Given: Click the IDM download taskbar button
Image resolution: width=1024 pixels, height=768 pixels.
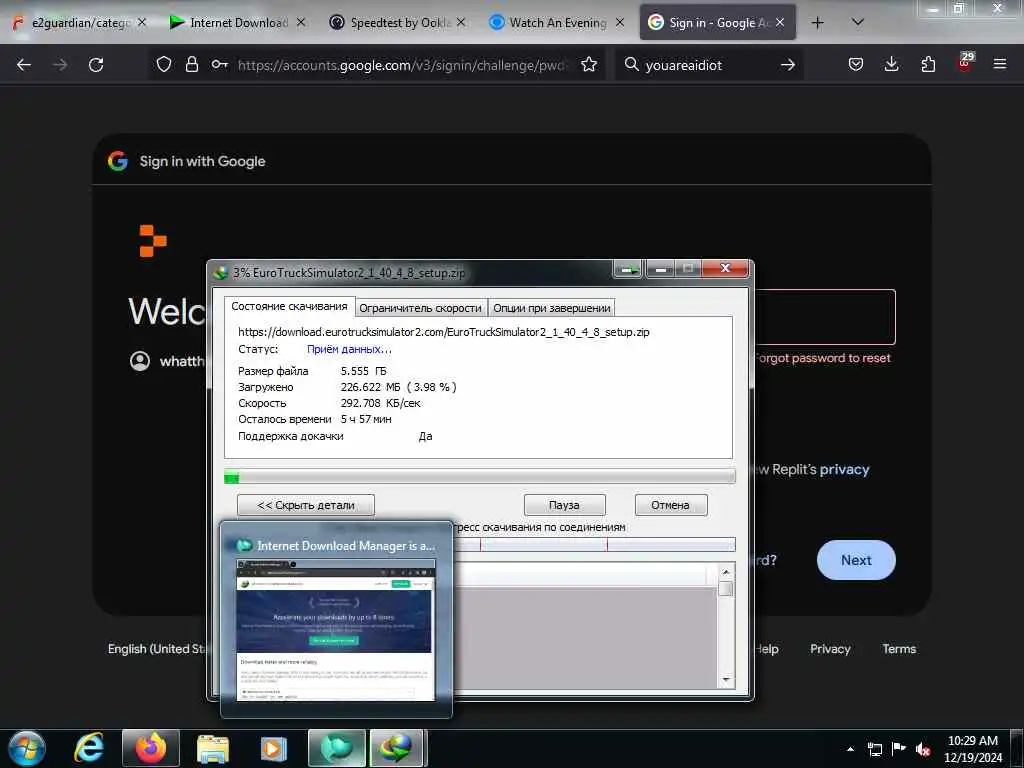Looking at the screenshot, I should pos(398,748).
